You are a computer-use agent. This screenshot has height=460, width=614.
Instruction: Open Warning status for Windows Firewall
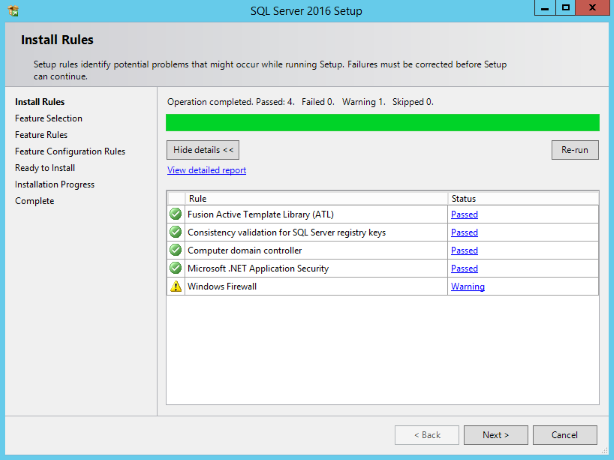coord(468,287)
